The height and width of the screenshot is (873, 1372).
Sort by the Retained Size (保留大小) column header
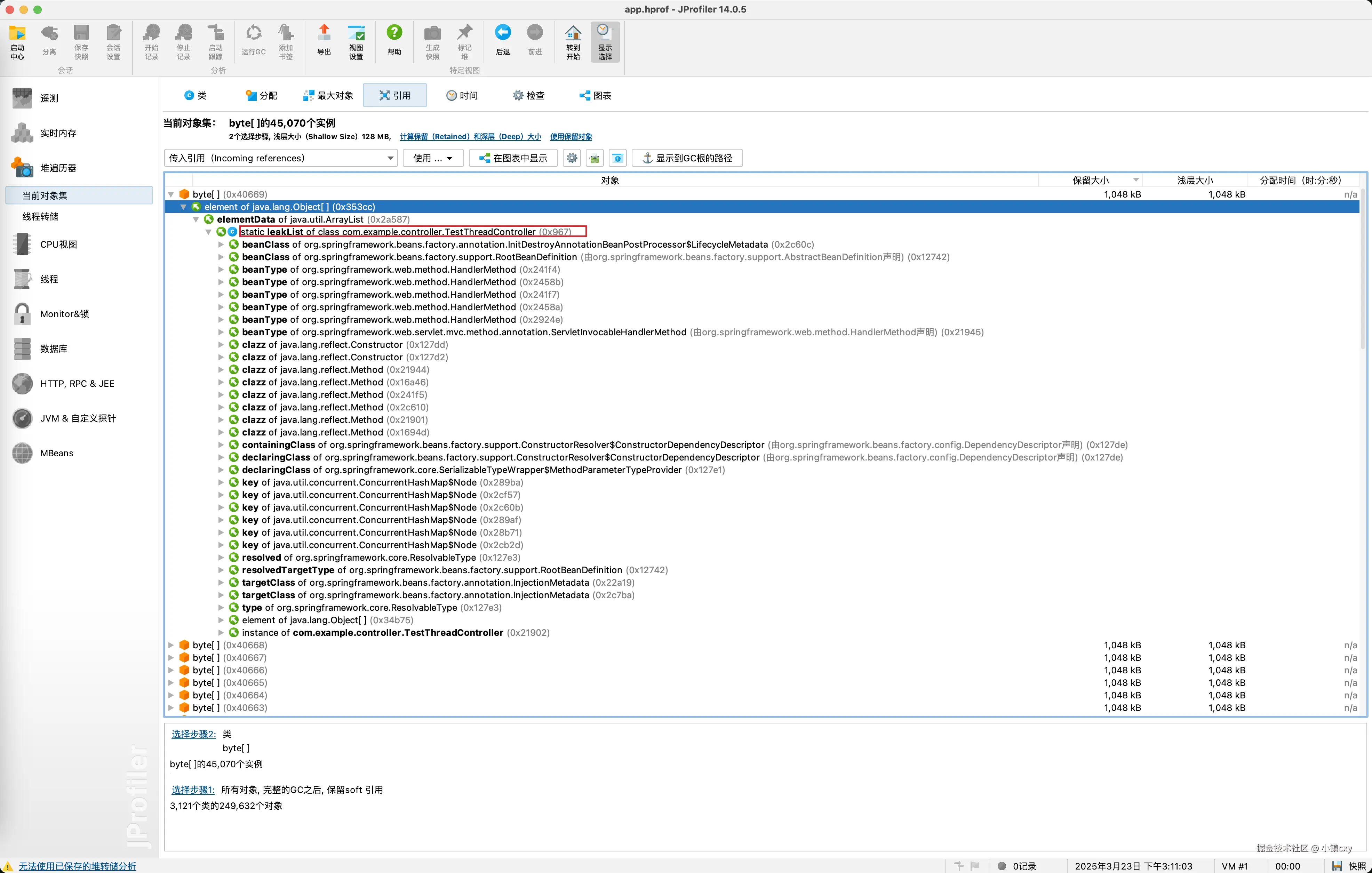1090,181
